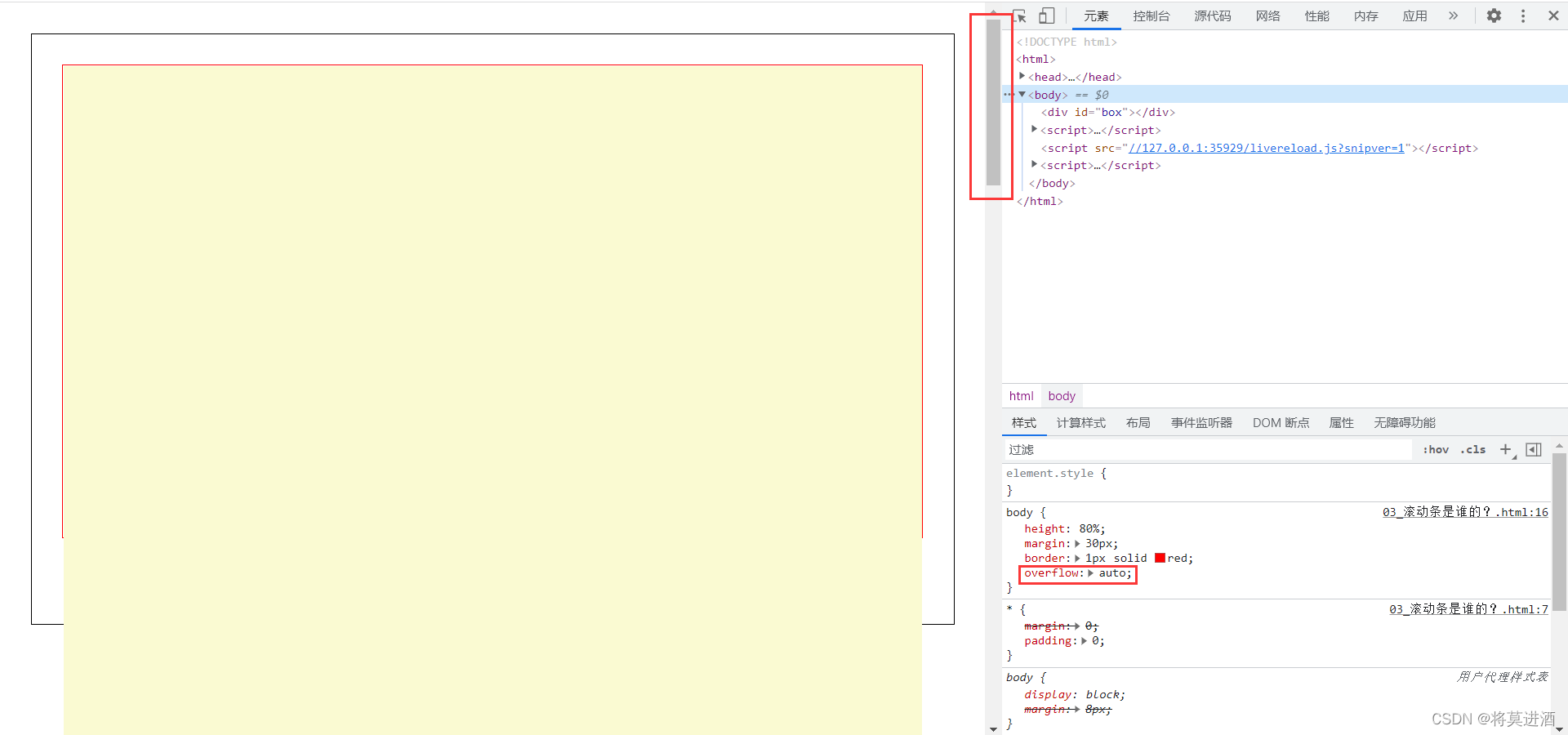Click the page vertical scrollbar thumb
The height and width of the screenshot is (735, 1568).
pyautogui.click(x=993, y=102)
